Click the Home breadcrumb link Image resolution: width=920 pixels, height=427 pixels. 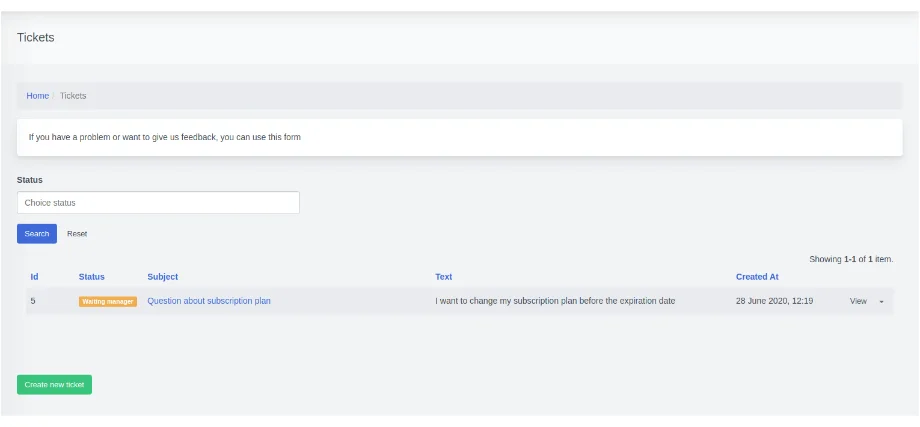[x=37, y=96]
